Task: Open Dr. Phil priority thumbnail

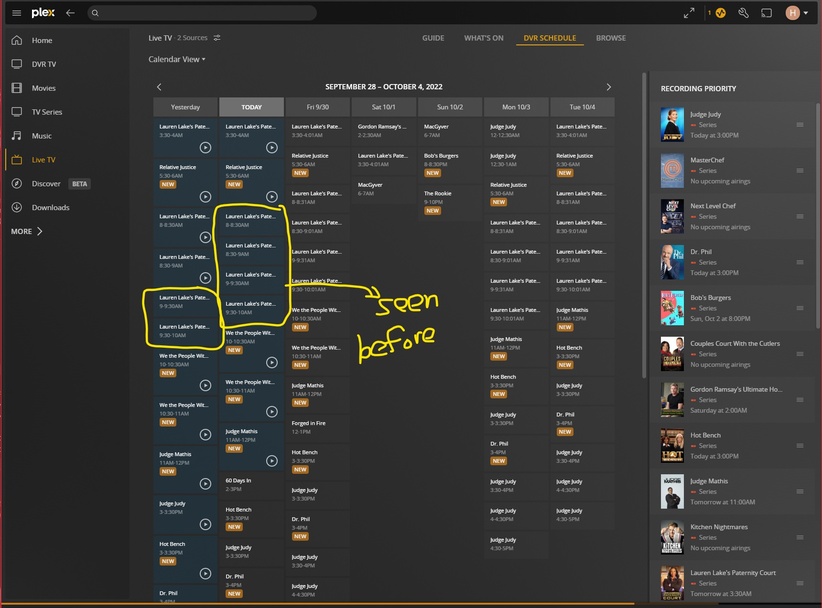Action: pos(672,262)
